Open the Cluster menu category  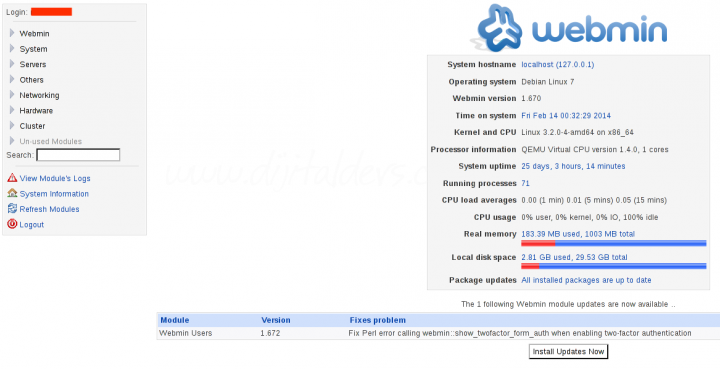[x=32, y=126]
